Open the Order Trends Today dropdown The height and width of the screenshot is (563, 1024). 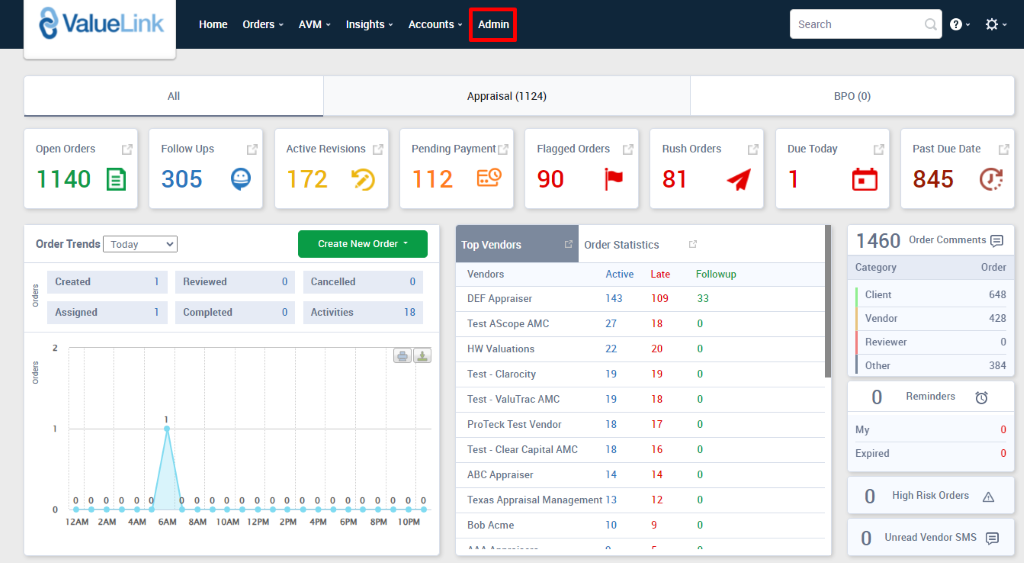point(140,244)
